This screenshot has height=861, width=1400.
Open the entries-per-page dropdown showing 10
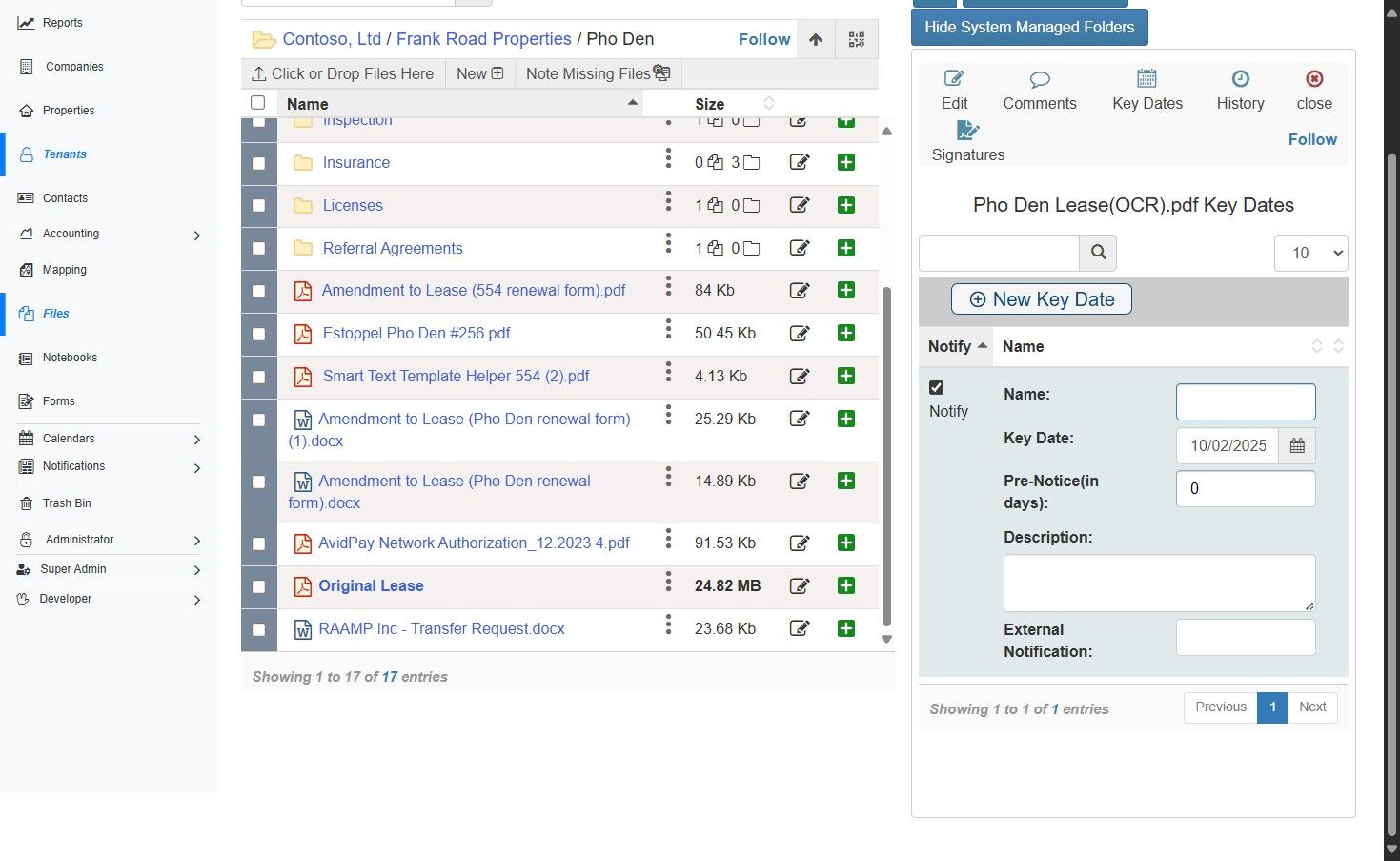pos(1310,253)
